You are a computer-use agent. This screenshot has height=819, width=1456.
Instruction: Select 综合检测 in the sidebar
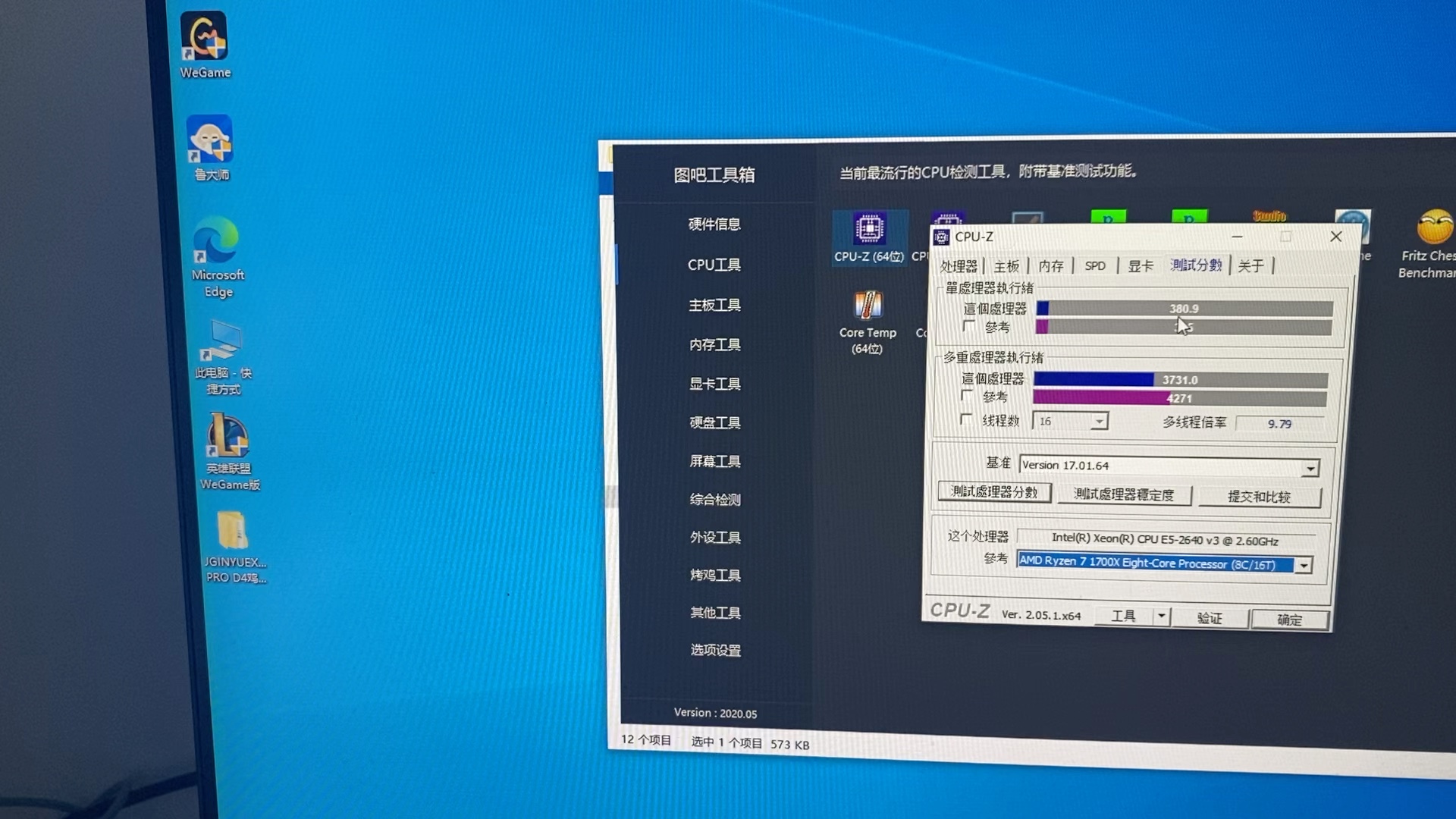pos(715,499)
